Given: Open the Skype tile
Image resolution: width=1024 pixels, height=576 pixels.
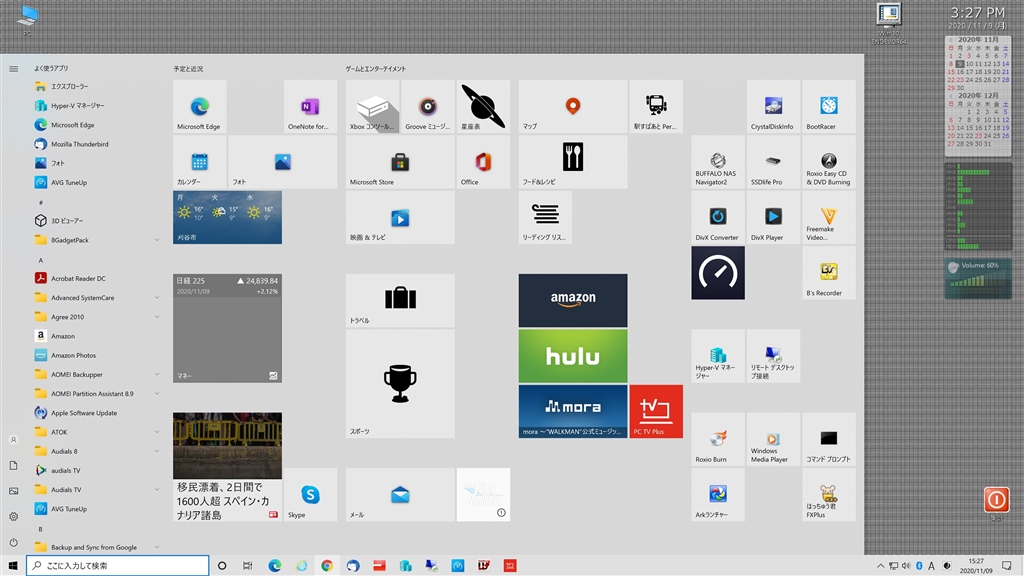Looking at the screenshot, I should click(310, 495).
